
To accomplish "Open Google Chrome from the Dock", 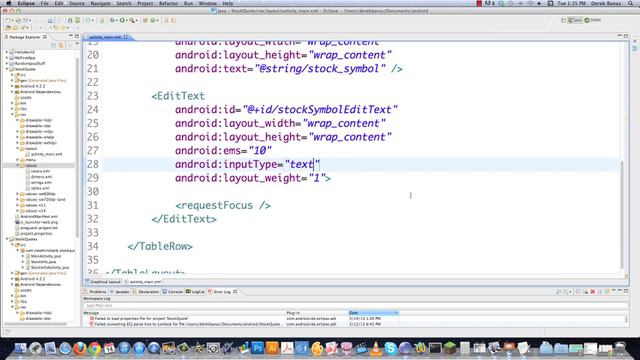I will (x=94, y=348).
